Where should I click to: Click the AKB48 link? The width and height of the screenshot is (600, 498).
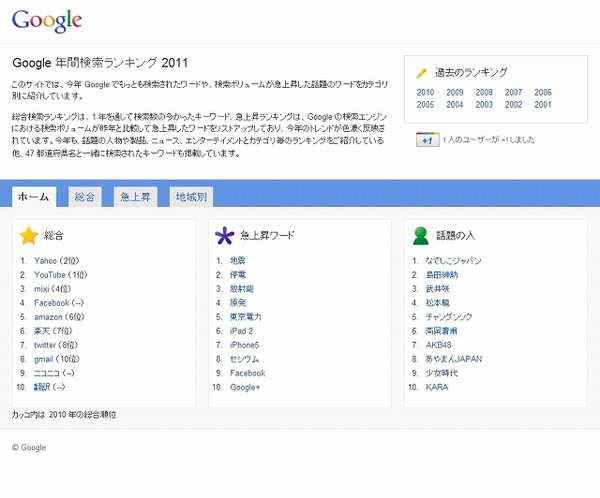[x=439, y=345]
